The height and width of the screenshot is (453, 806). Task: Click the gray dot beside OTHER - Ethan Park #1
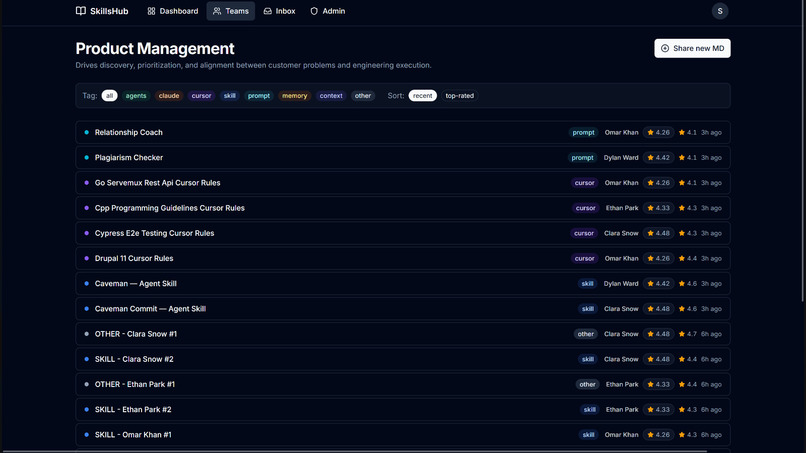pyautogui.click(x=86, y=384)
